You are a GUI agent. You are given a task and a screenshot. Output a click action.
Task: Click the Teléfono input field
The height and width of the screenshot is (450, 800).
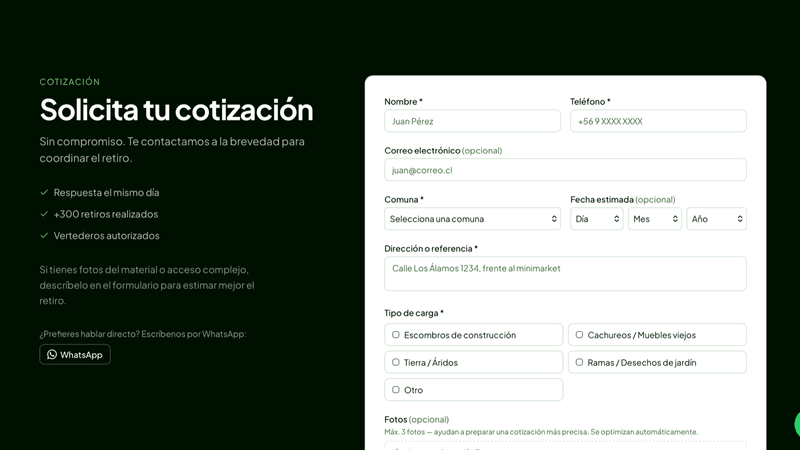point(658,121)
